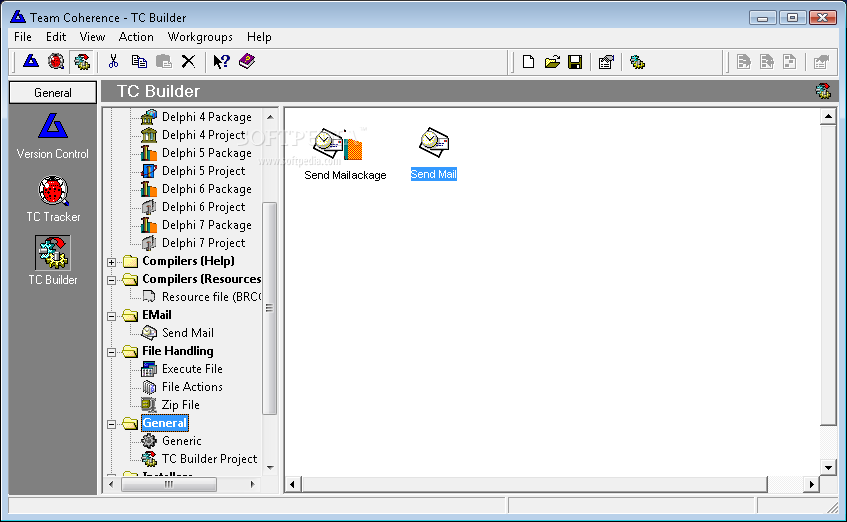Save using the floppy disk icon
The width and height of the screenshot is (847, 522).
coord(575,62)
